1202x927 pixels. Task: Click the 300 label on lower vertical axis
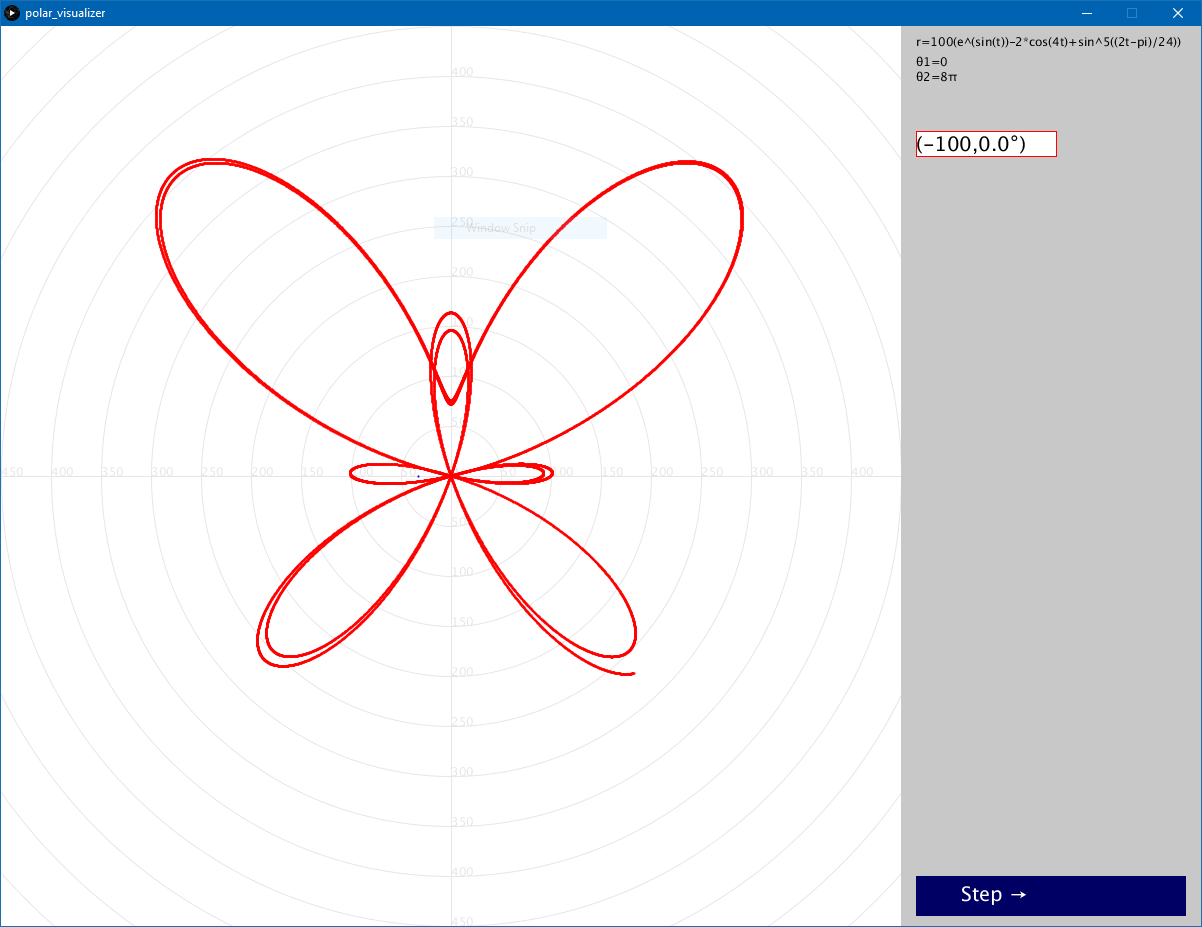(461, 772)
